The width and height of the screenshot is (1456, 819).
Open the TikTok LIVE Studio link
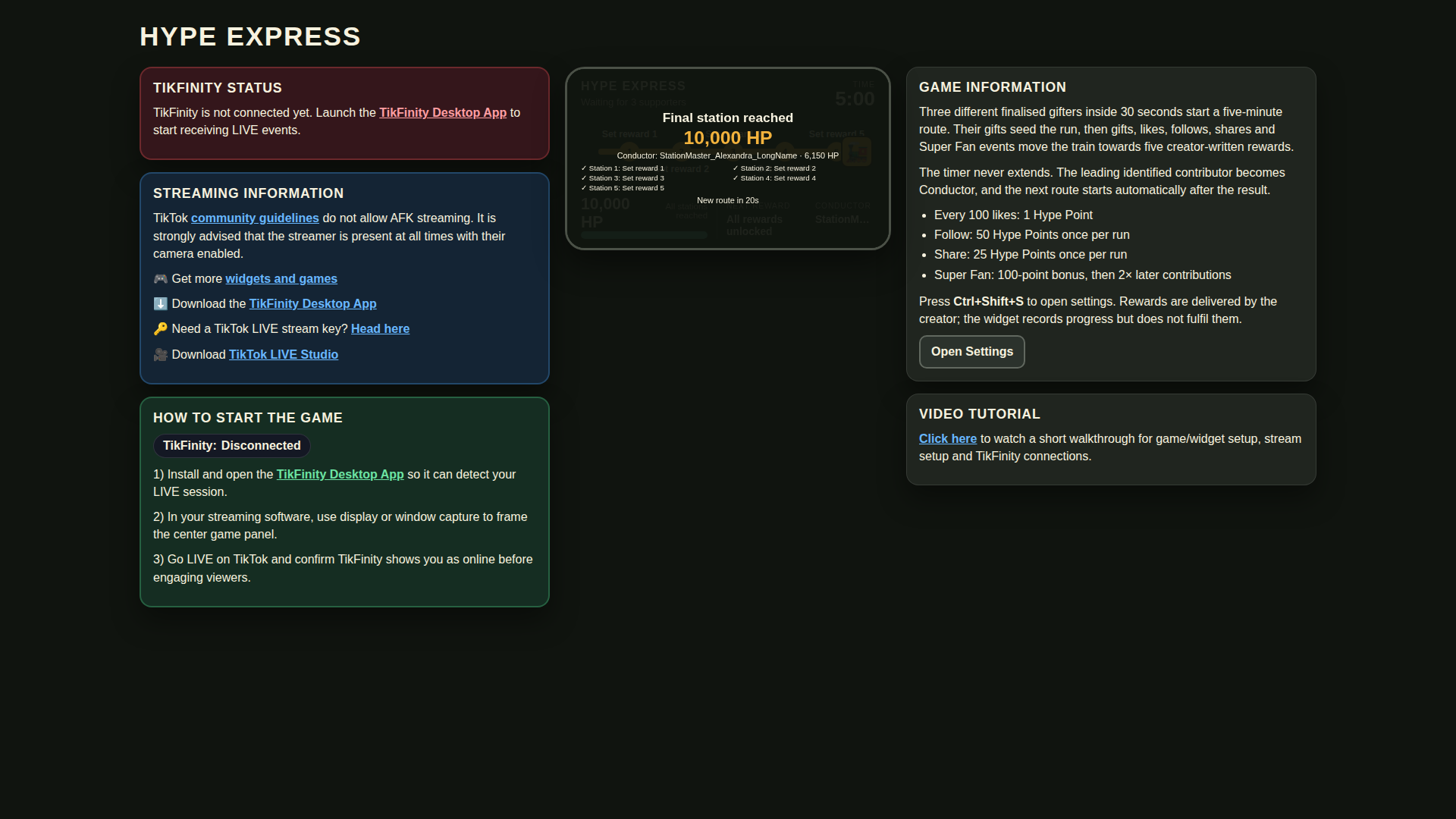pyautogui.click(x=284, y=354)
